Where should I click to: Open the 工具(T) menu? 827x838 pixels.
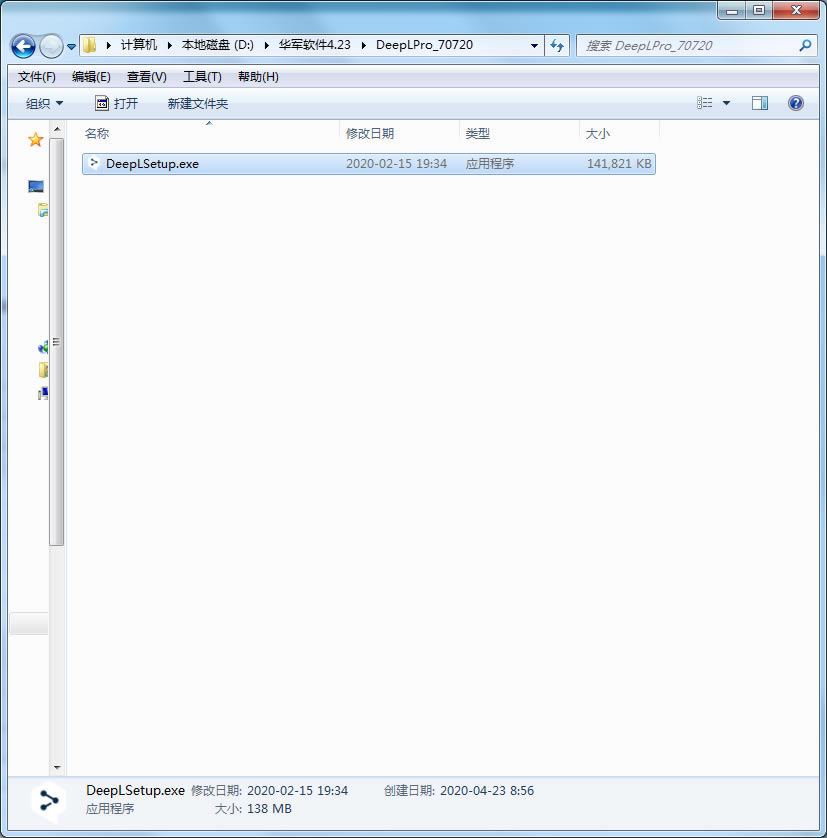point(202,77)
